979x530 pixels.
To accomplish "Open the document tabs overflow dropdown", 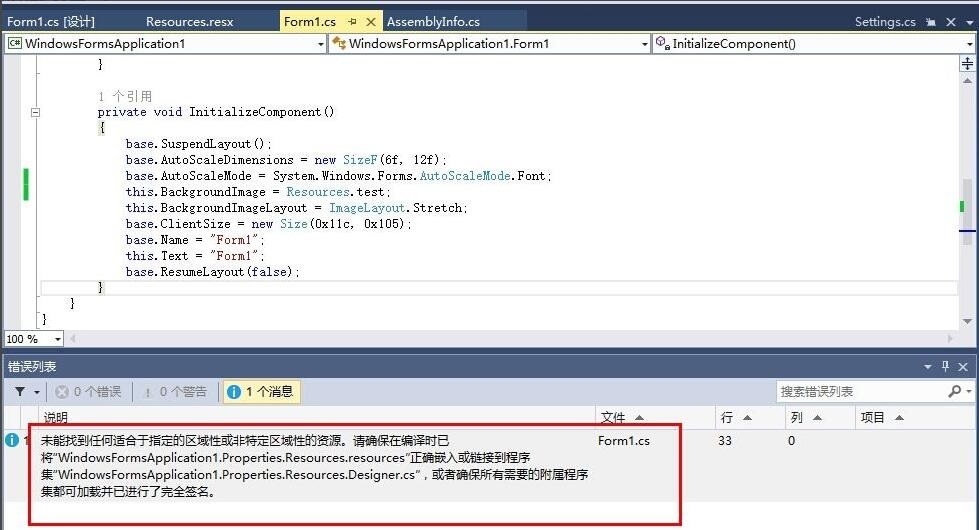I will pyautogui.click(x=970, y=22).
